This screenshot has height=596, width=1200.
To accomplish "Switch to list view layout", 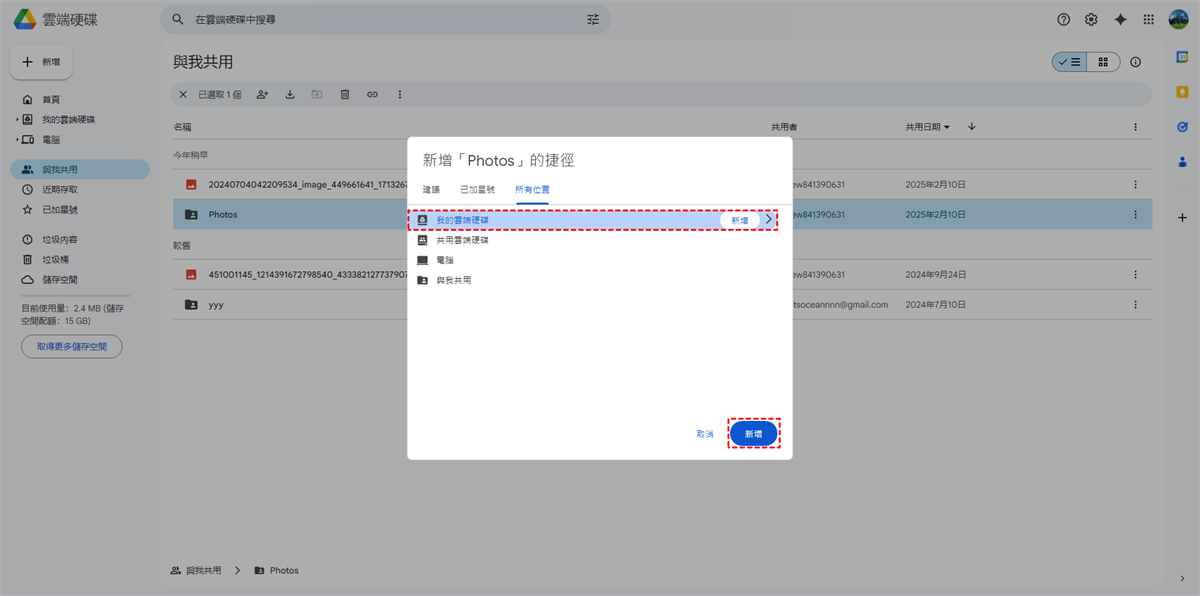I will [x=1069, y=62].
